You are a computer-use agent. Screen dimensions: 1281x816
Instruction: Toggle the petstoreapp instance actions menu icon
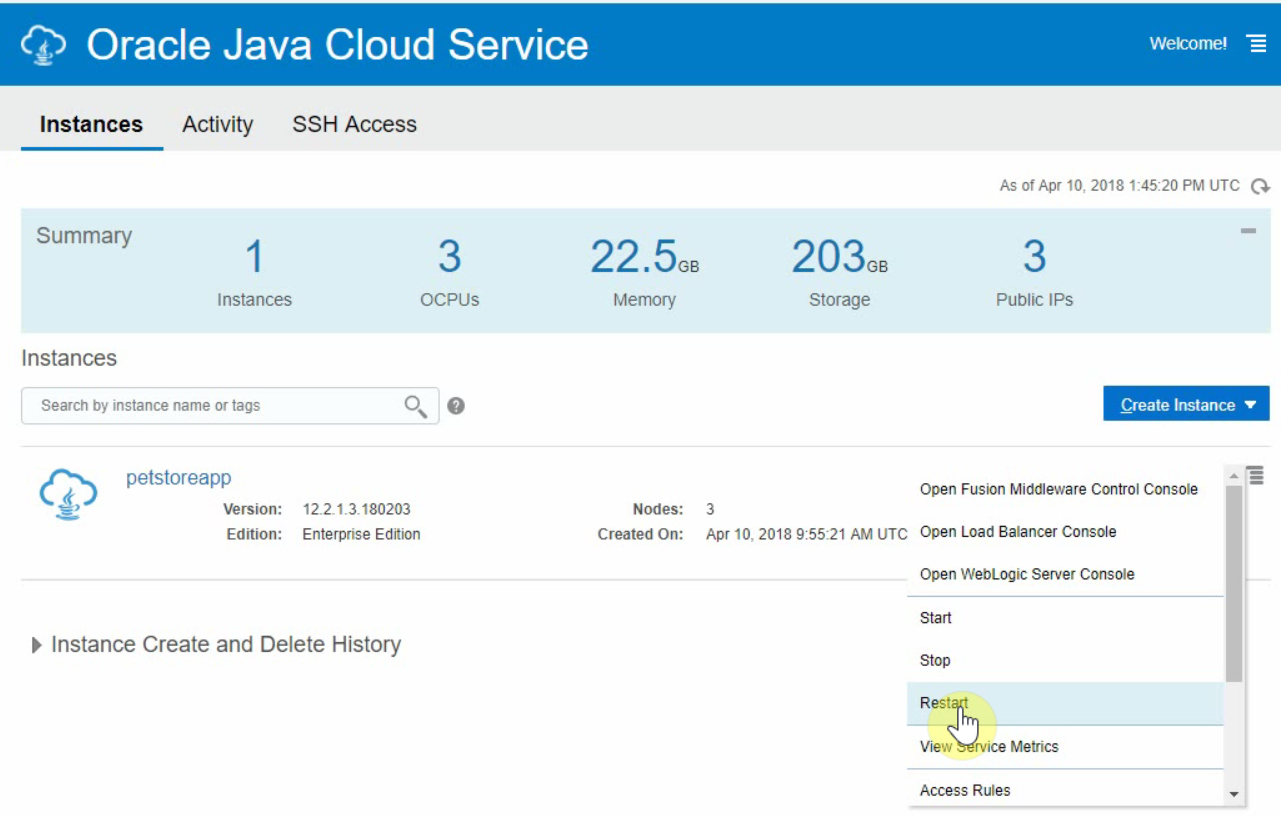pos(1256,476)
